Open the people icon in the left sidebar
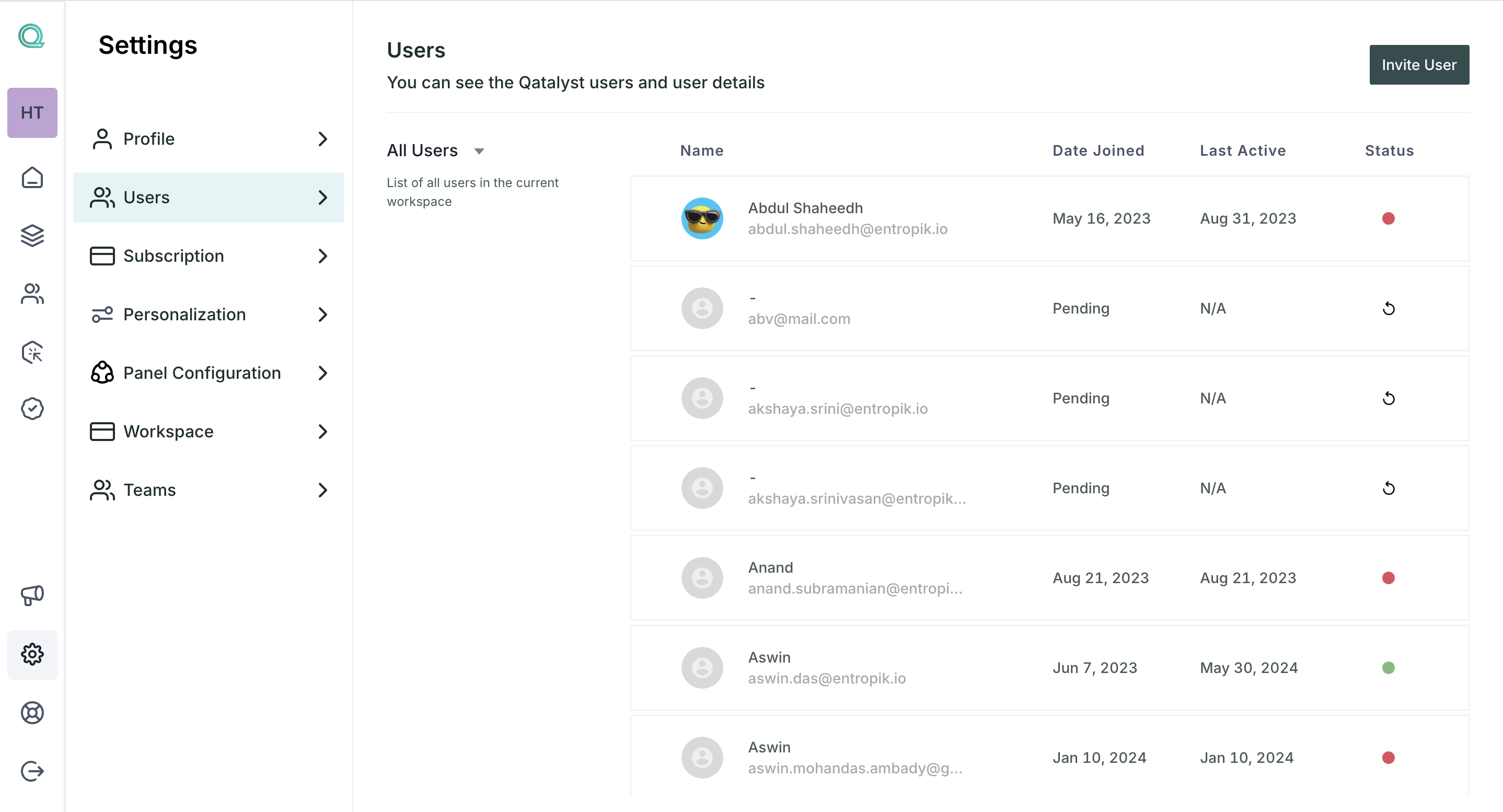The image size is (1503, 812). [x=32, y=294]
